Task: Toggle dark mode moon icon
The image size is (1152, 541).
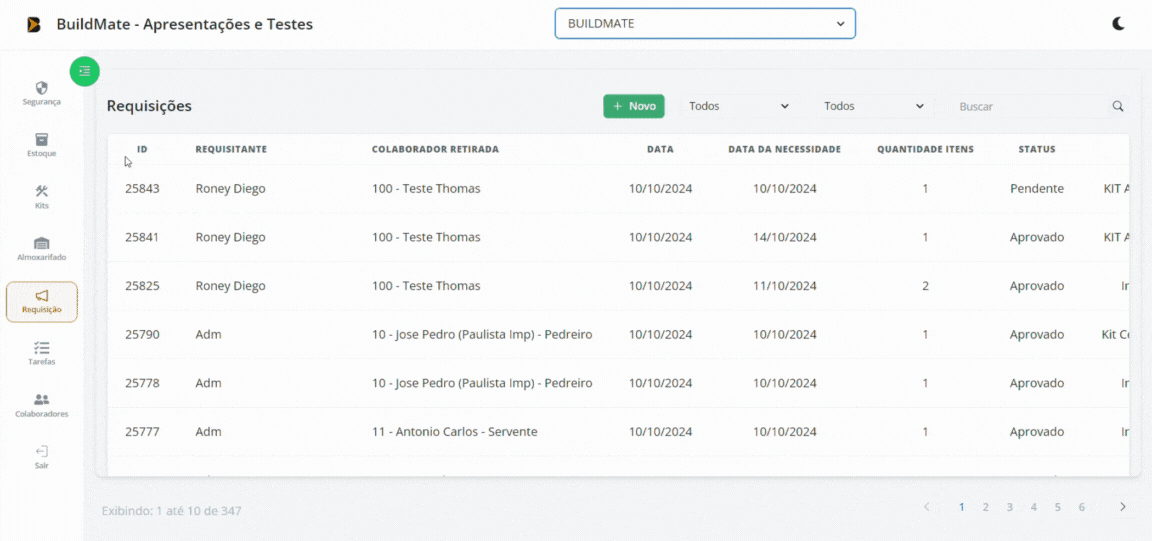Action: pos(1118,24)
